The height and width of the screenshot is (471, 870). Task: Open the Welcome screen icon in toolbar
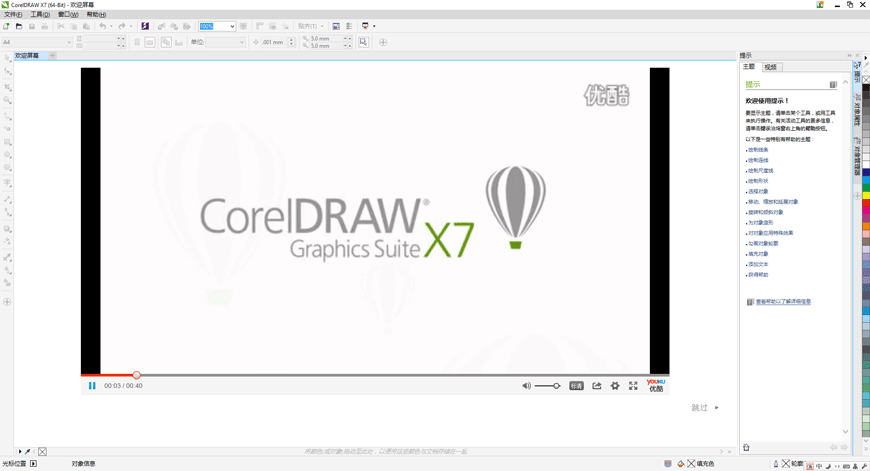336,26
